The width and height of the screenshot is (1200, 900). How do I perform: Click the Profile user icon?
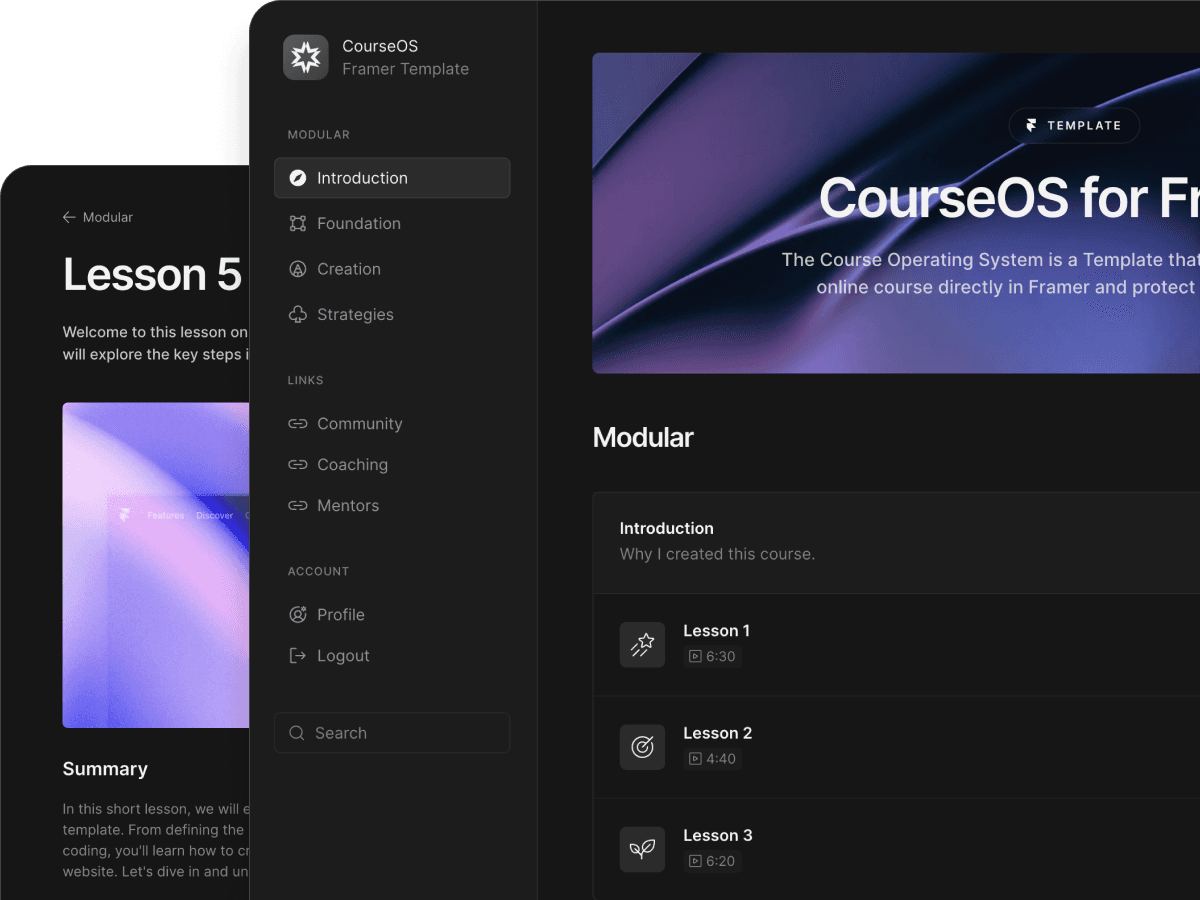[297, 615]
